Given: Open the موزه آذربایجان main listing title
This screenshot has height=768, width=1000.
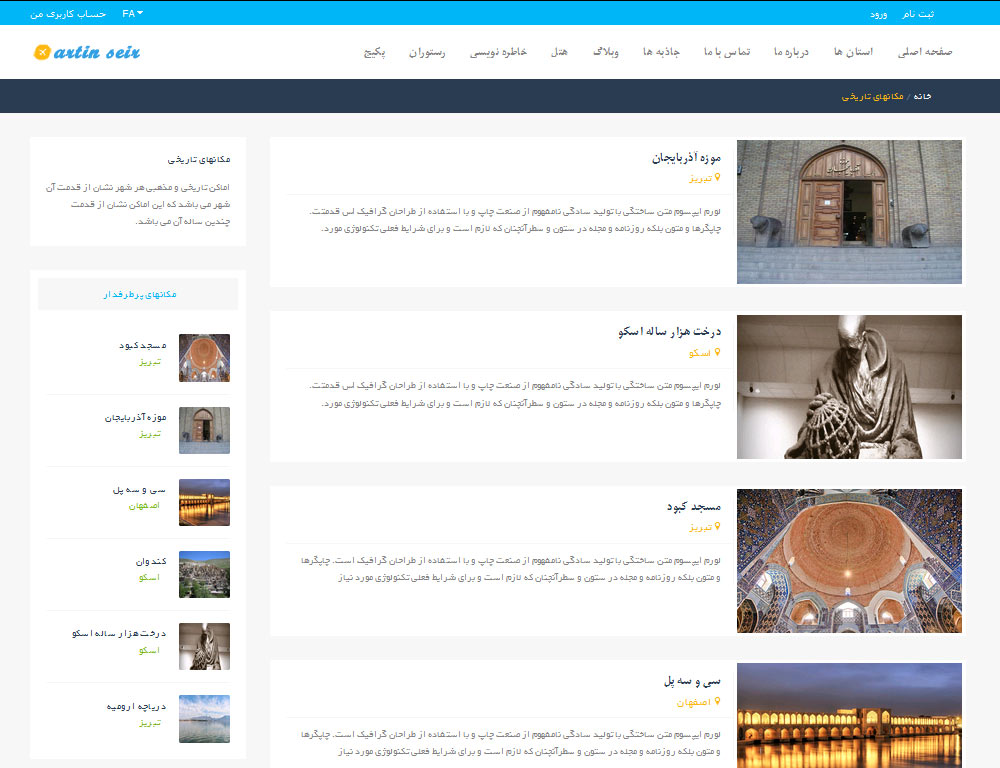Looking at the screenshot, I should tap(686, 158).
